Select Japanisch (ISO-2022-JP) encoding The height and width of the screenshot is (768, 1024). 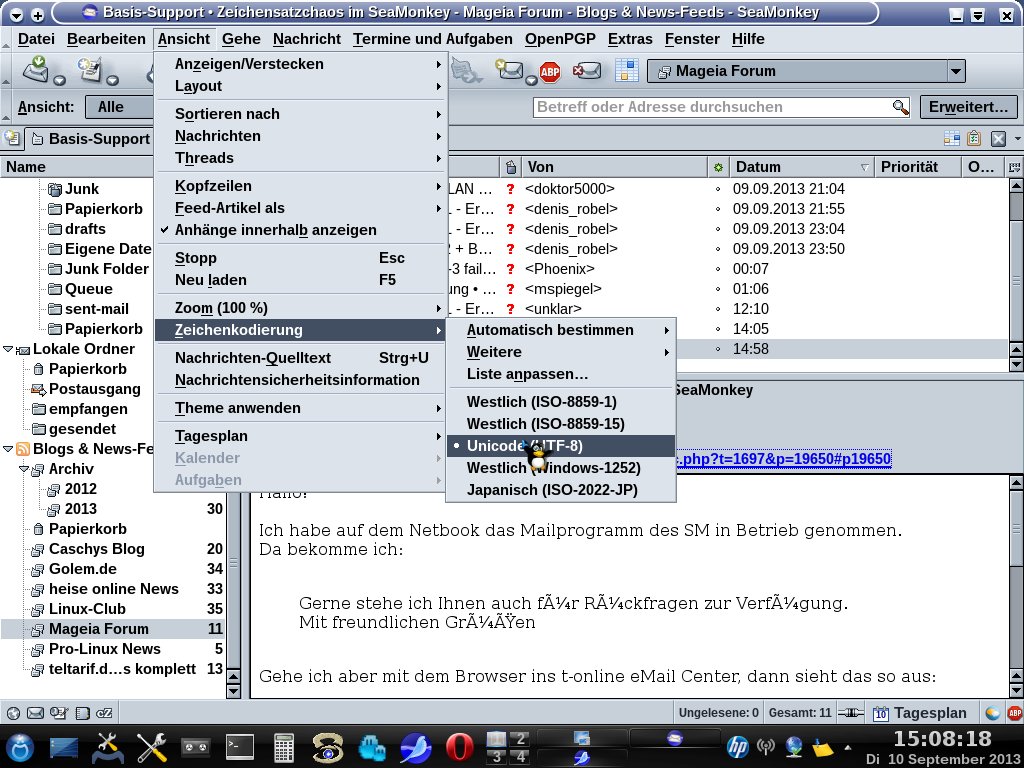[560, 490]
